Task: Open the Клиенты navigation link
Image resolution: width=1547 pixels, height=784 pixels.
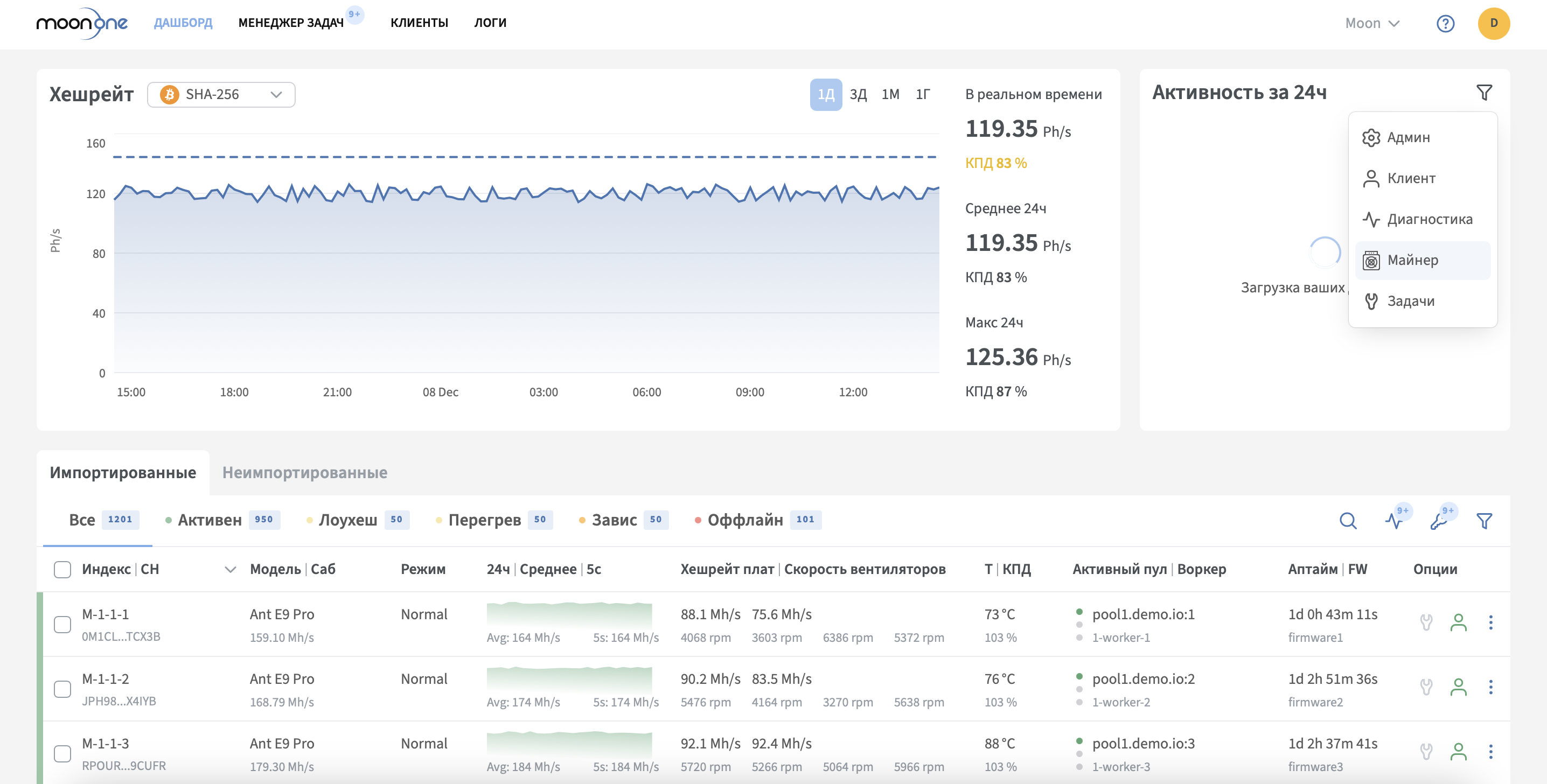Action: 419,23
